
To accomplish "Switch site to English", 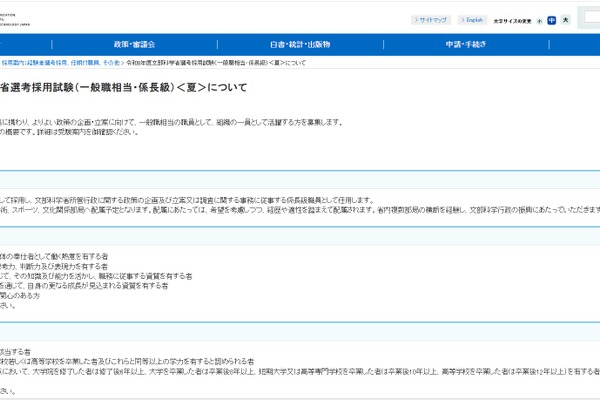I will (x=472, y=20).
